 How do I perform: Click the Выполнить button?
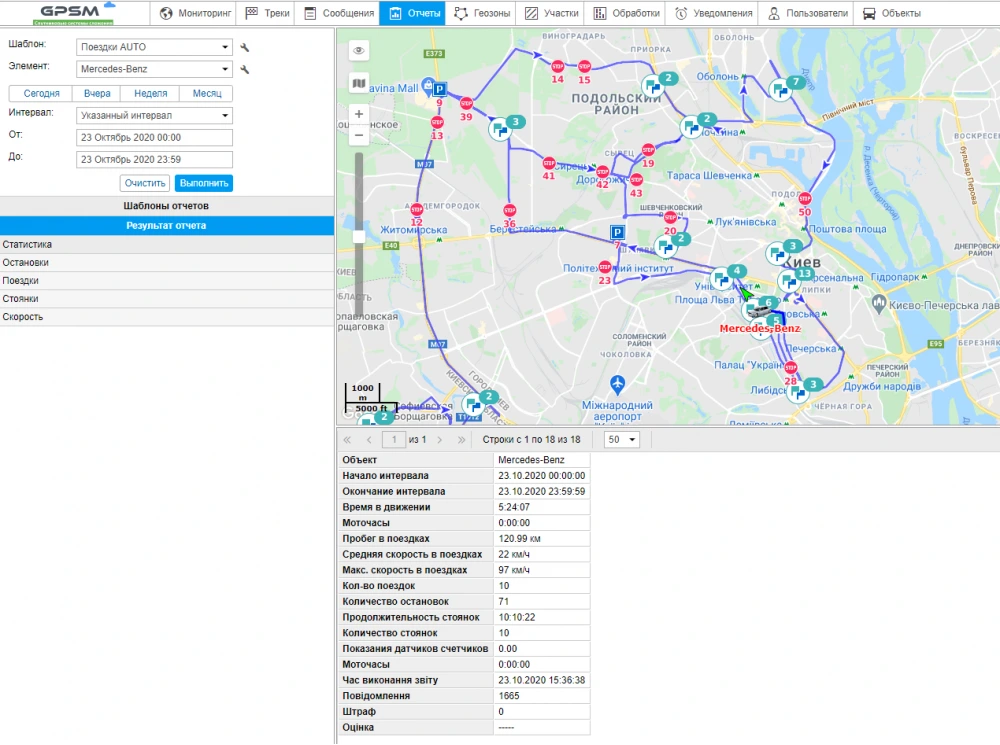pos(203,183)
